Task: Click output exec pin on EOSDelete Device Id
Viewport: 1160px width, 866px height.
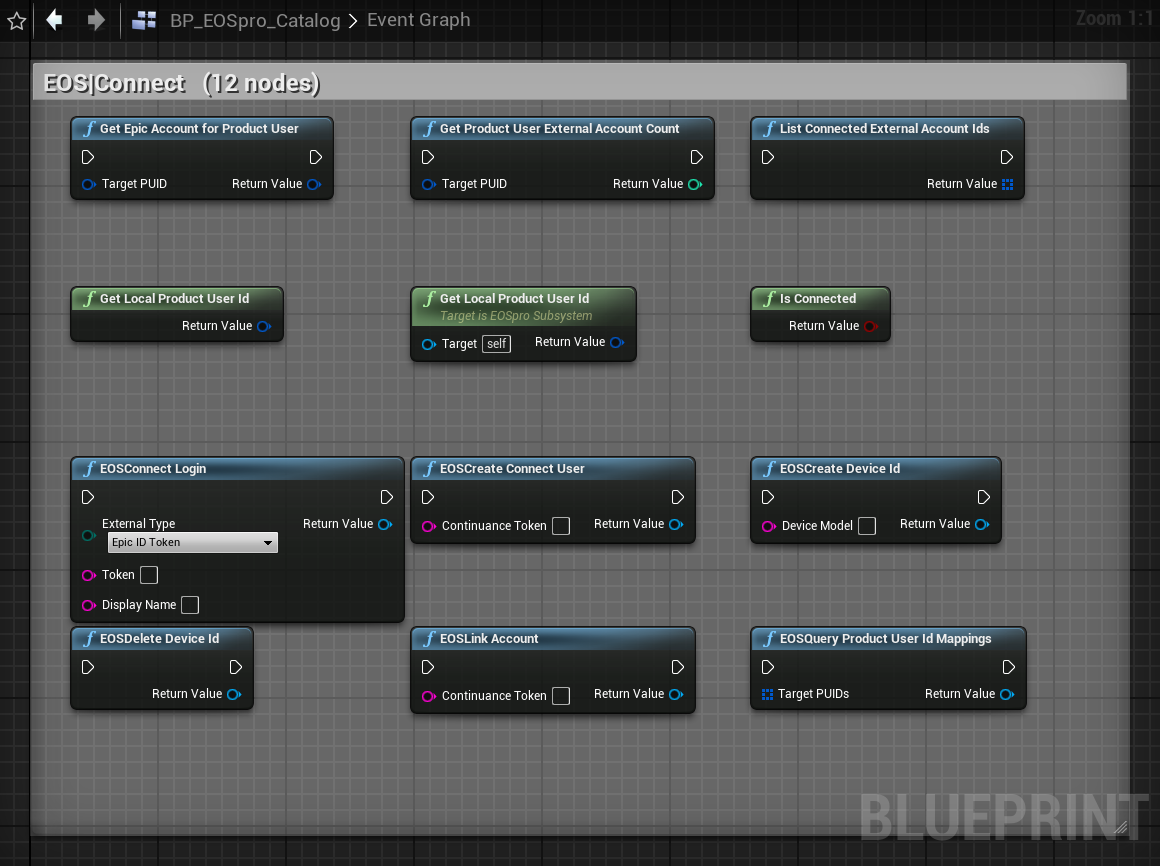Action: (x=236, y=667)
